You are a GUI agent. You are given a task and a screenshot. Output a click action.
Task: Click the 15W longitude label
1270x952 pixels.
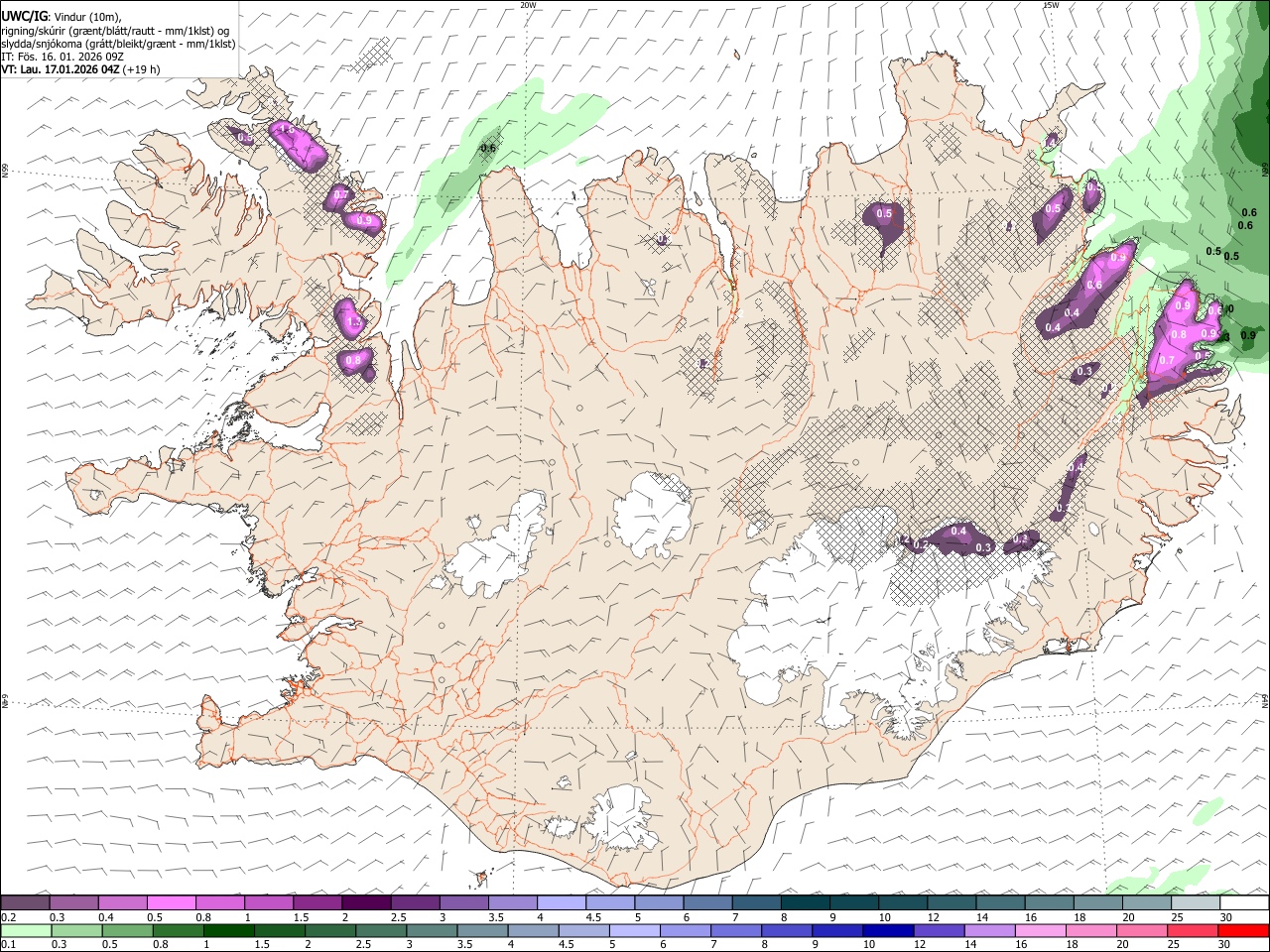(x=1051, y=5)
